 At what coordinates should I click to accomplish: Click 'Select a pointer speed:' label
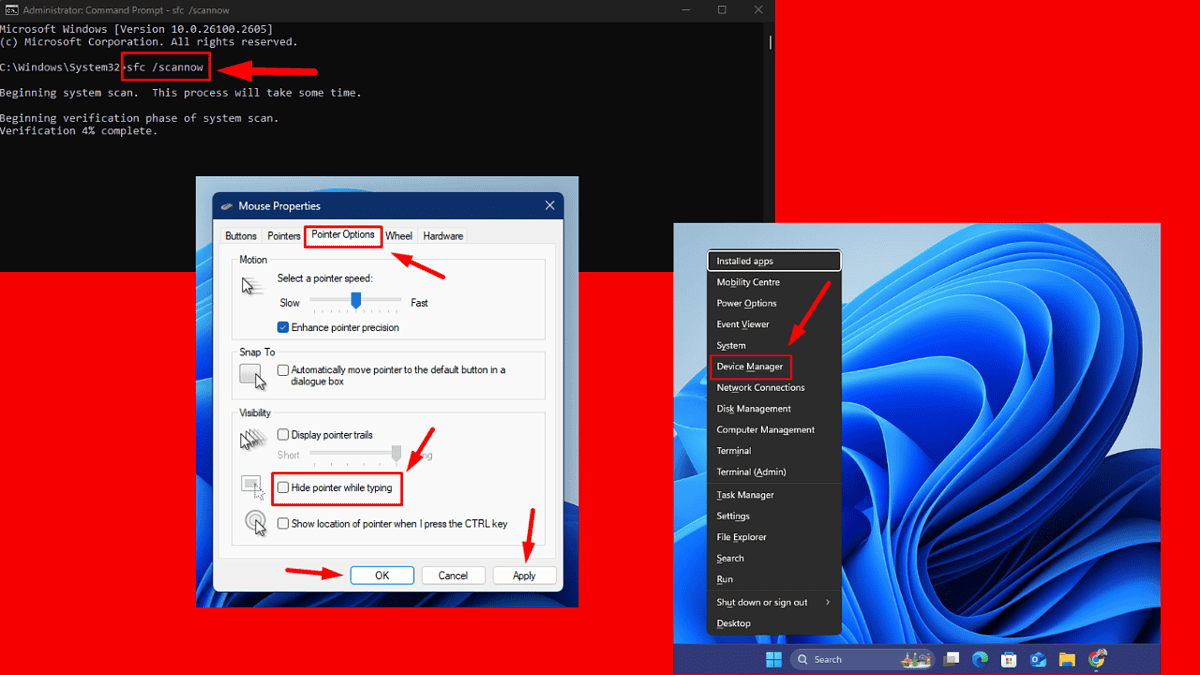tap(325, 278)
